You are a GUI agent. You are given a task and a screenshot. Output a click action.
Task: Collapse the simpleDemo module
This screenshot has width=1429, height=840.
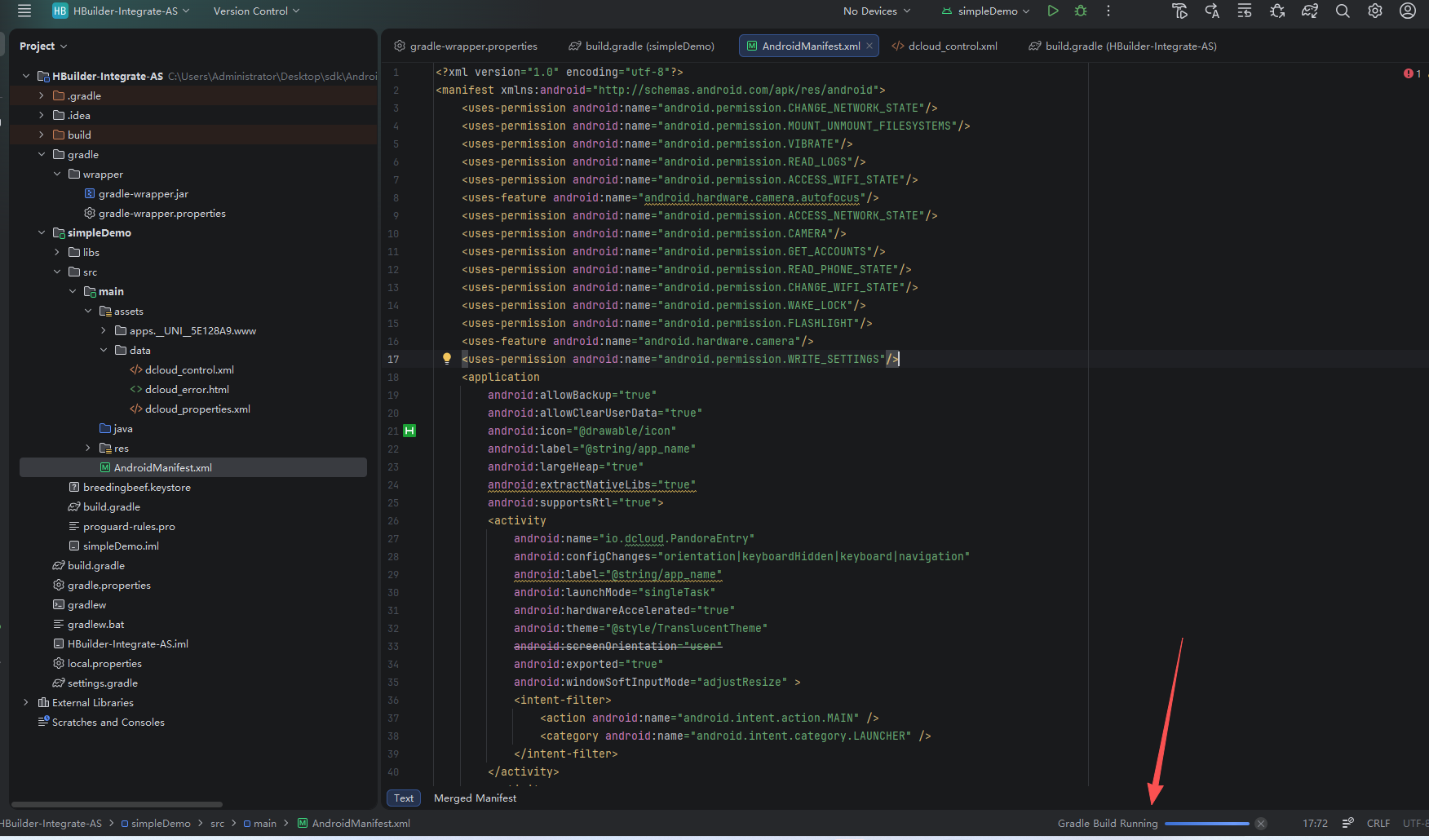42,232
